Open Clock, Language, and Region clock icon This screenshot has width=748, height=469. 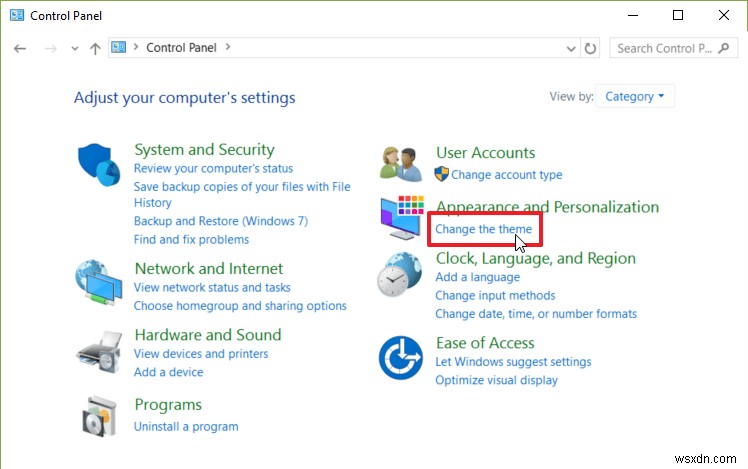pos(400,275)
